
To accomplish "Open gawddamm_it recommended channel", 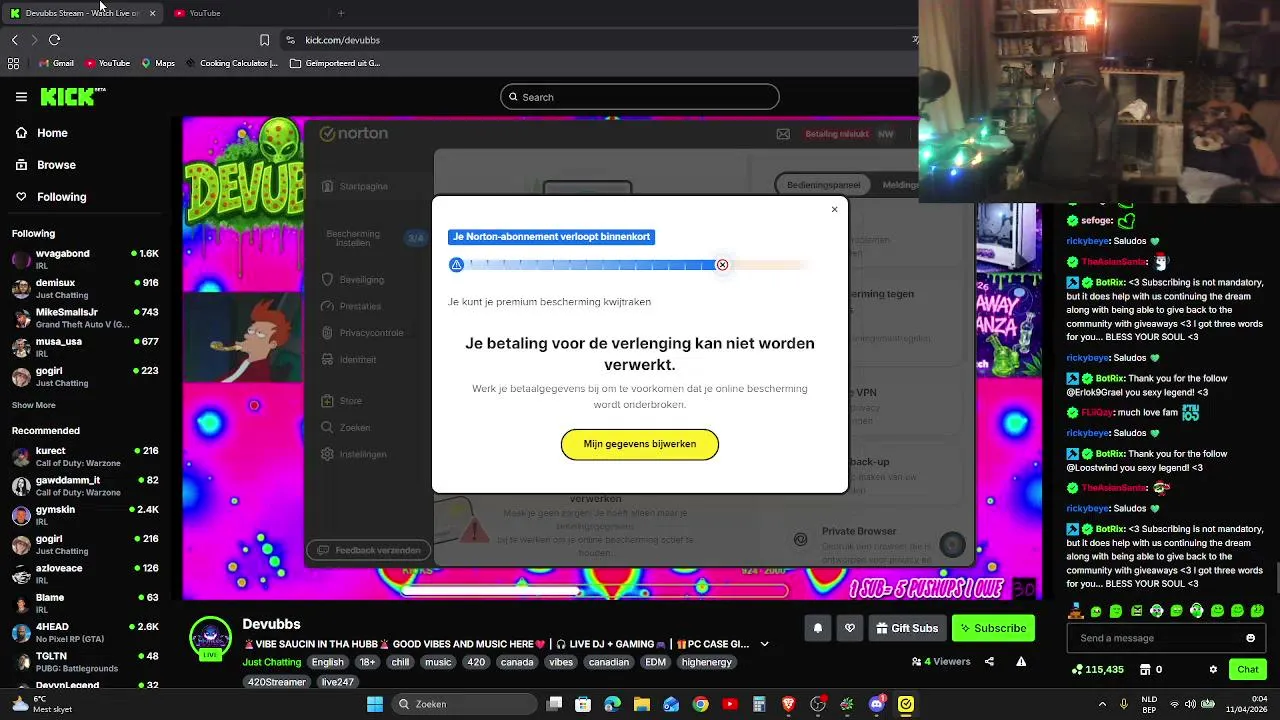I will pyautogui.click(x=85, y=486).
